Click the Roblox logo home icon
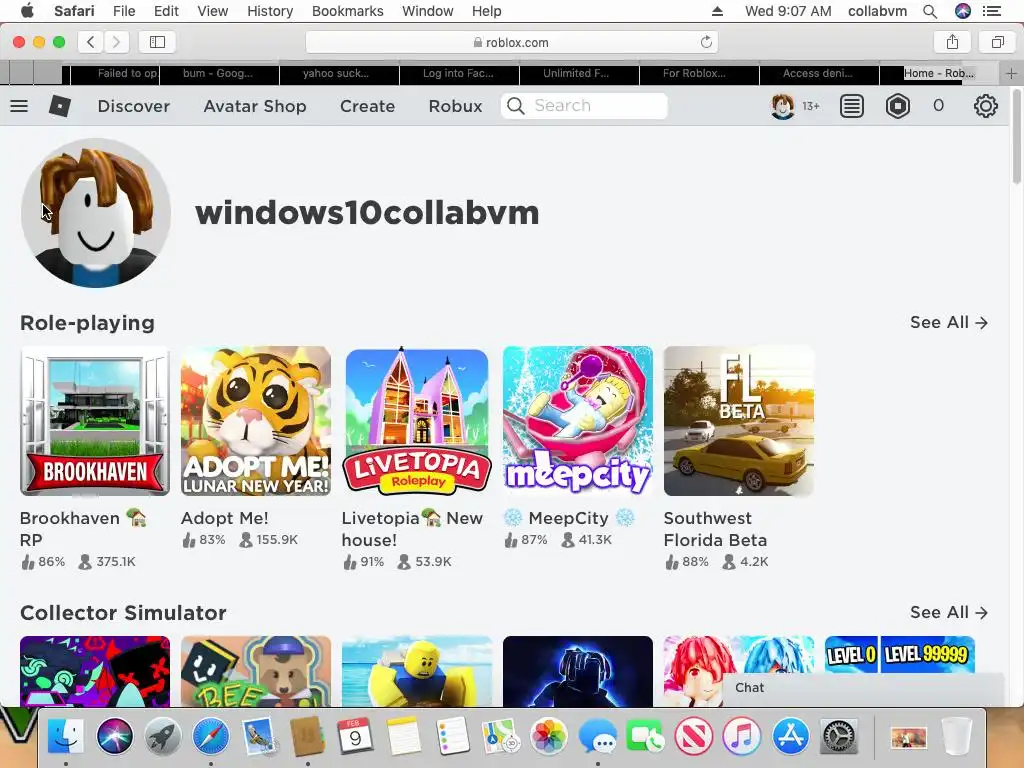The height and width of the screenshot is (768, 1024). click(x=59, y=106)
